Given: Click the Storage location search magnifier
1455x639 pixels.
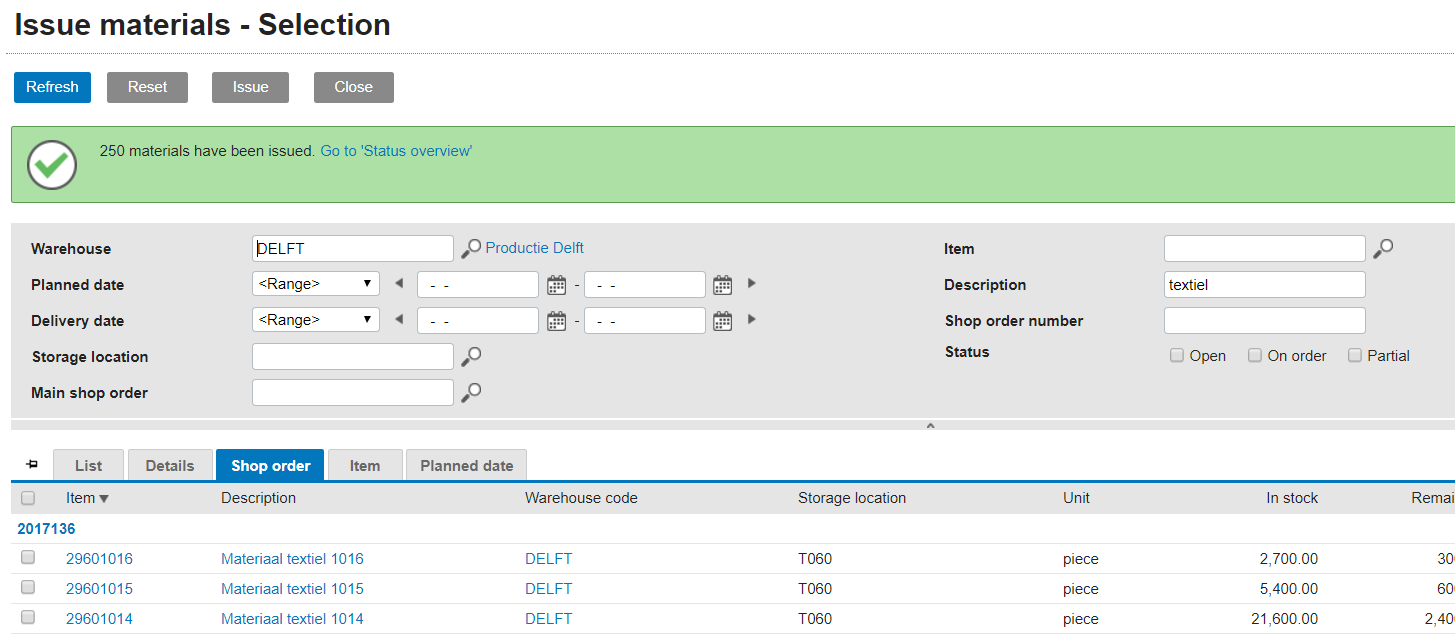Looking at the screenshot, I should point(471,356).
